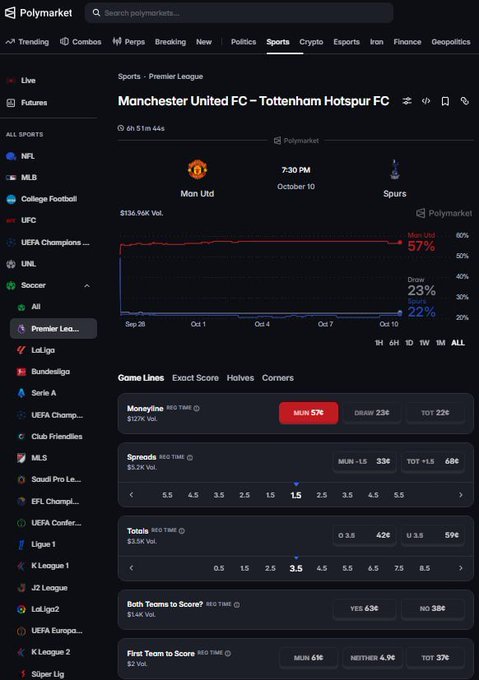
Task: Click the Spurs team crest
Action: click(x=394, y=169)
